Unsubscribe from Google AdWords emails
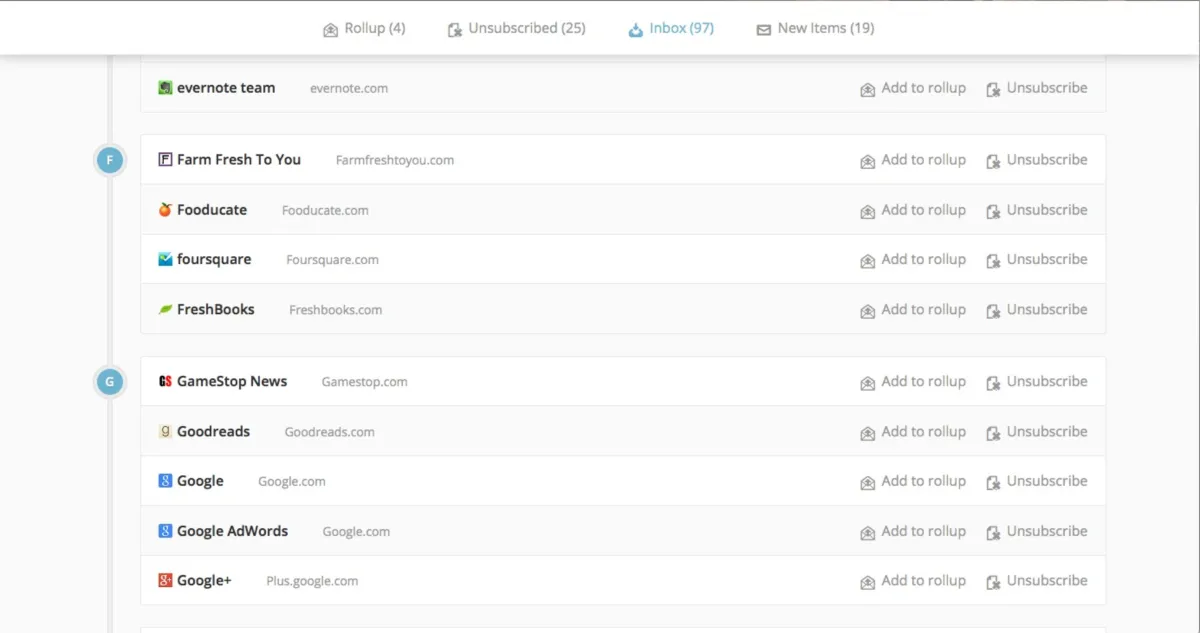The width and height of the screenshot is (1200, 633). click(x=1037, y=531)
